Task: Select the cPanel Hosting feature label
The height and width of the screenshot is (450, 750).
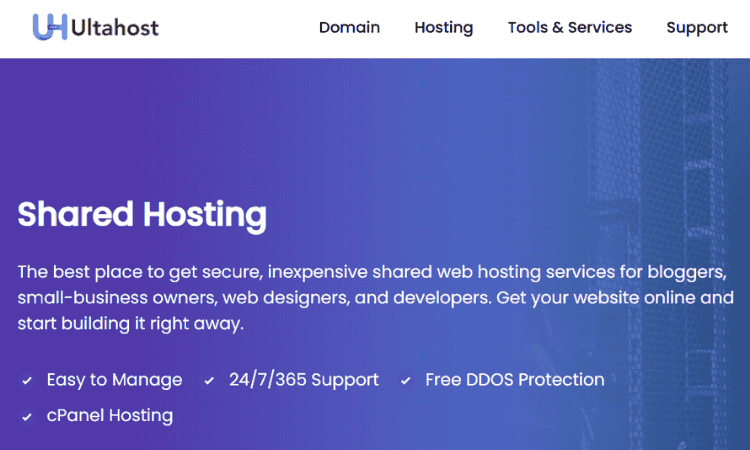Action: click(x=109, y=415)
